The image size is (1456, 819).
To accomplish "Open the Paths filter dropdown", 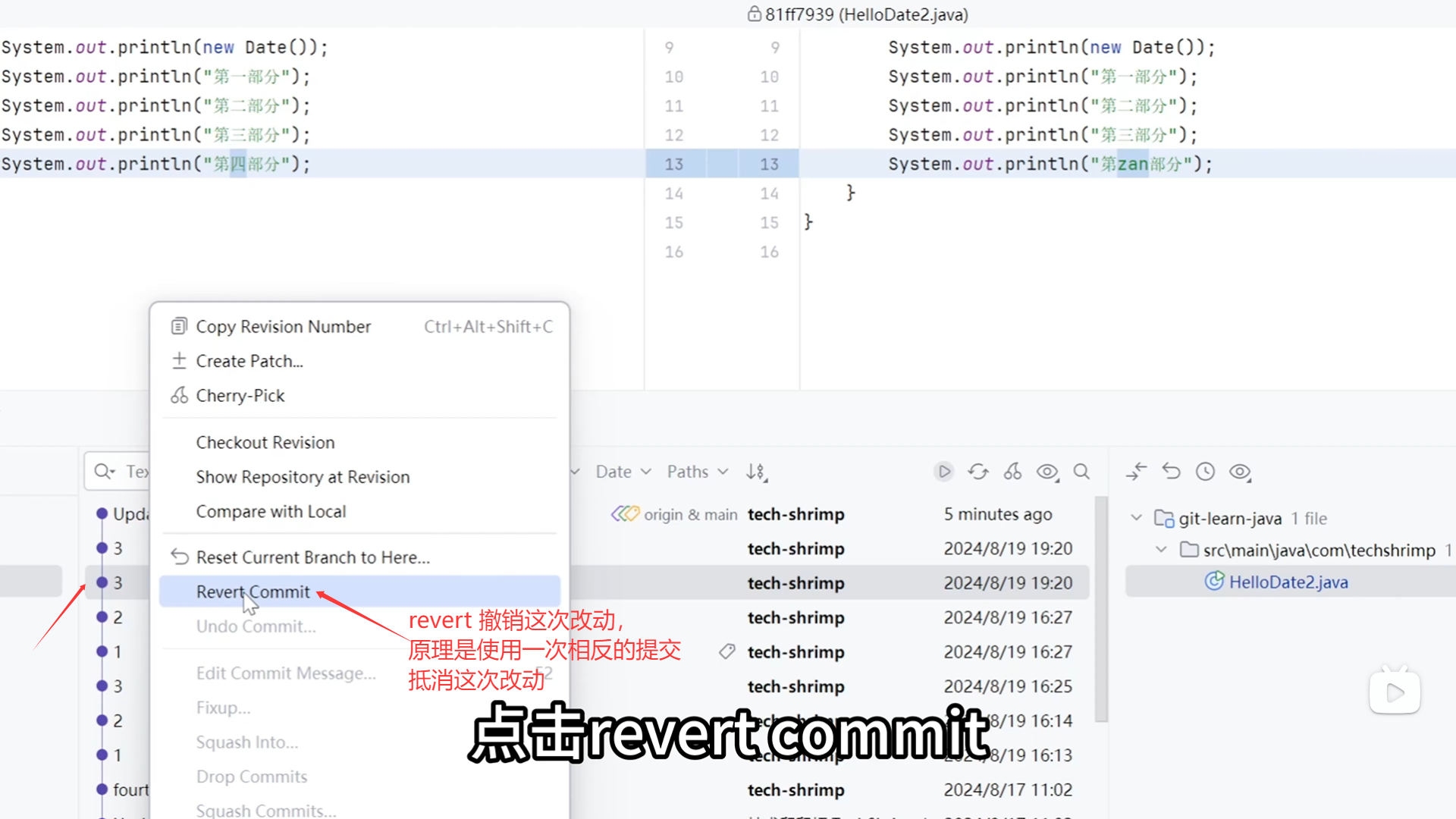I will click(697, 472).
